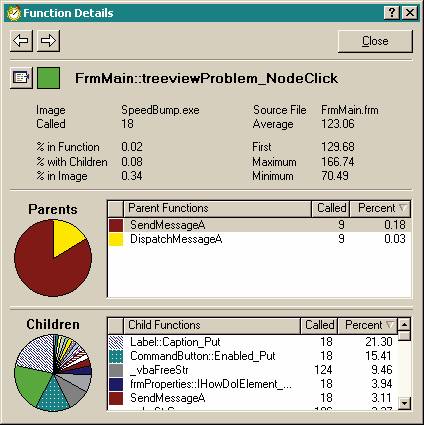Click the forward arrow navigation button
The height and width of the screenshot is (425, 424).
pyautogui.click(x=48, y=41)
